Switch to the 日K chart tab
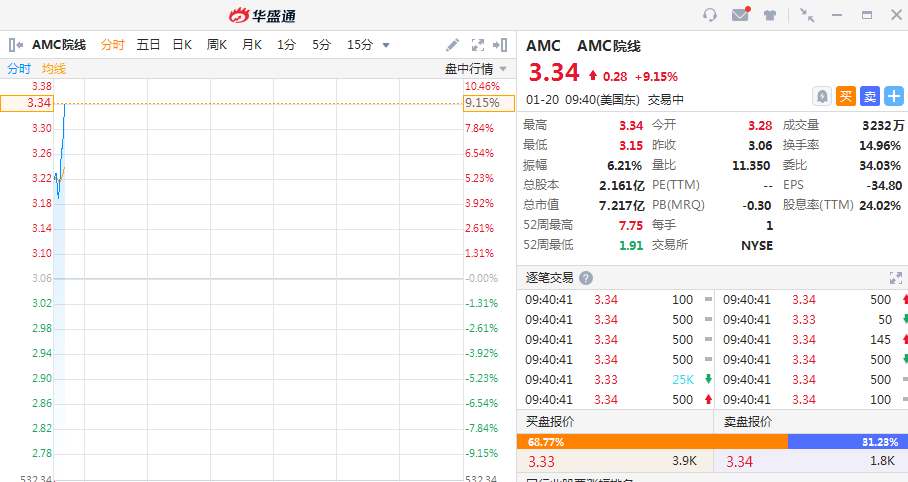 [x=182, y=45]
